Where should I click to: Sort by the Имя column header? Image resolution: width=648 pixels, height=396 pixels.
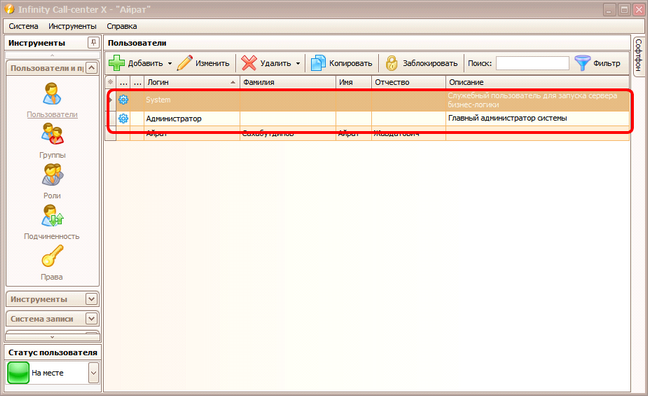coord(353,82)
